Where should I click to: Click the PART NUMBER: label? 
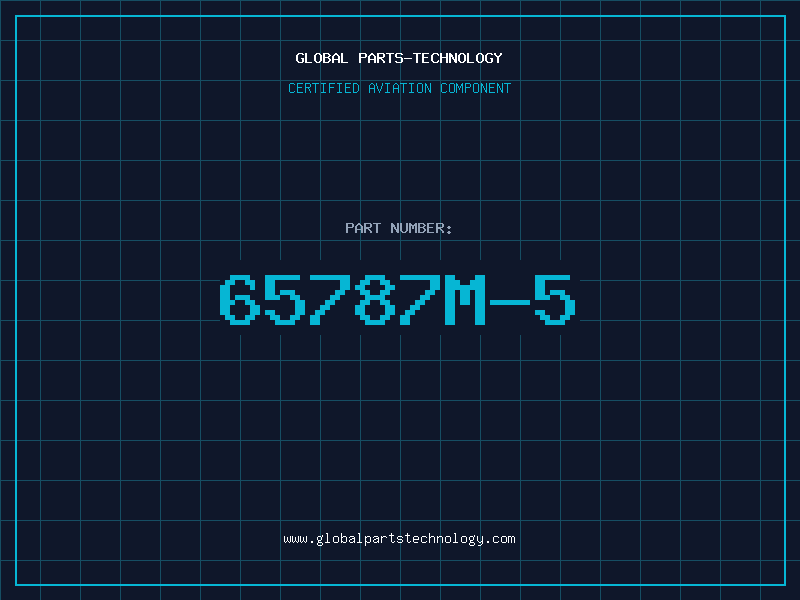[x=399, y=228]
